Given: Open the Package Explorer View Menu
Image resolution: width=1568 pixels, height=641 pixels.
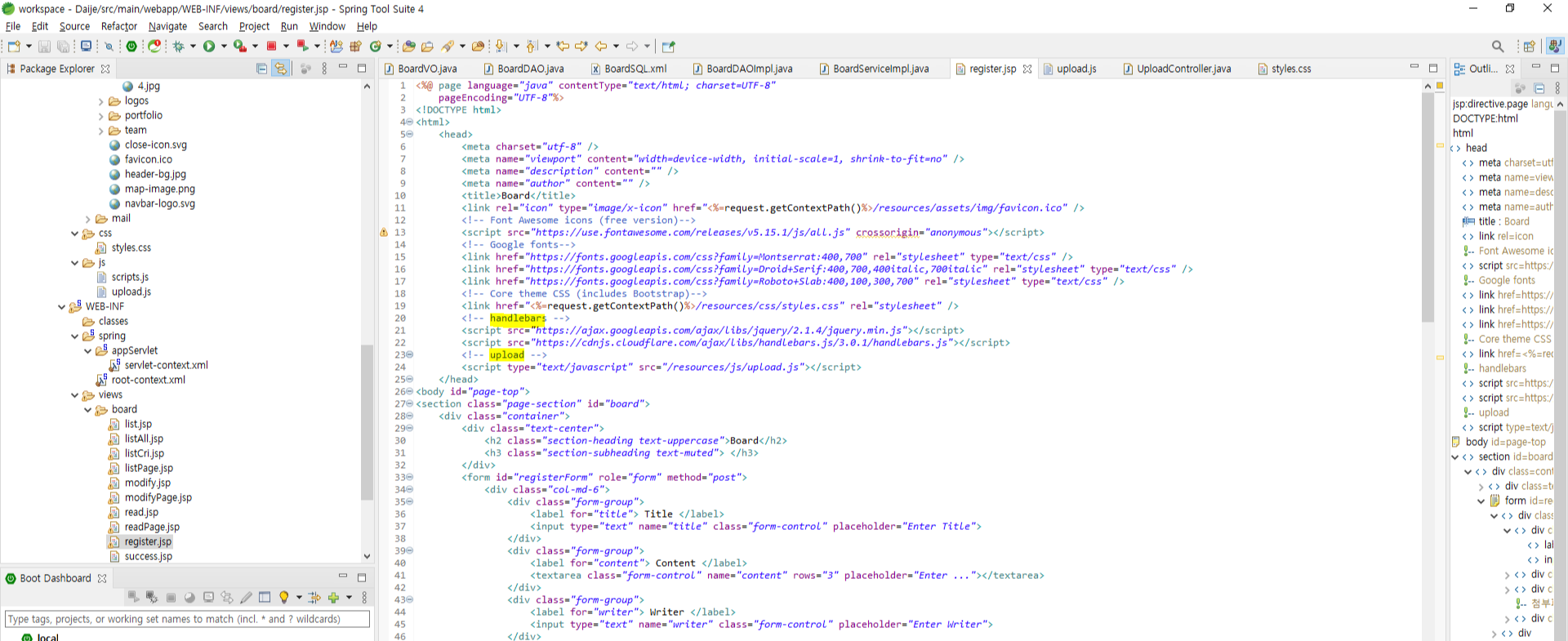Looking at the screenshot, I should 324,69.
